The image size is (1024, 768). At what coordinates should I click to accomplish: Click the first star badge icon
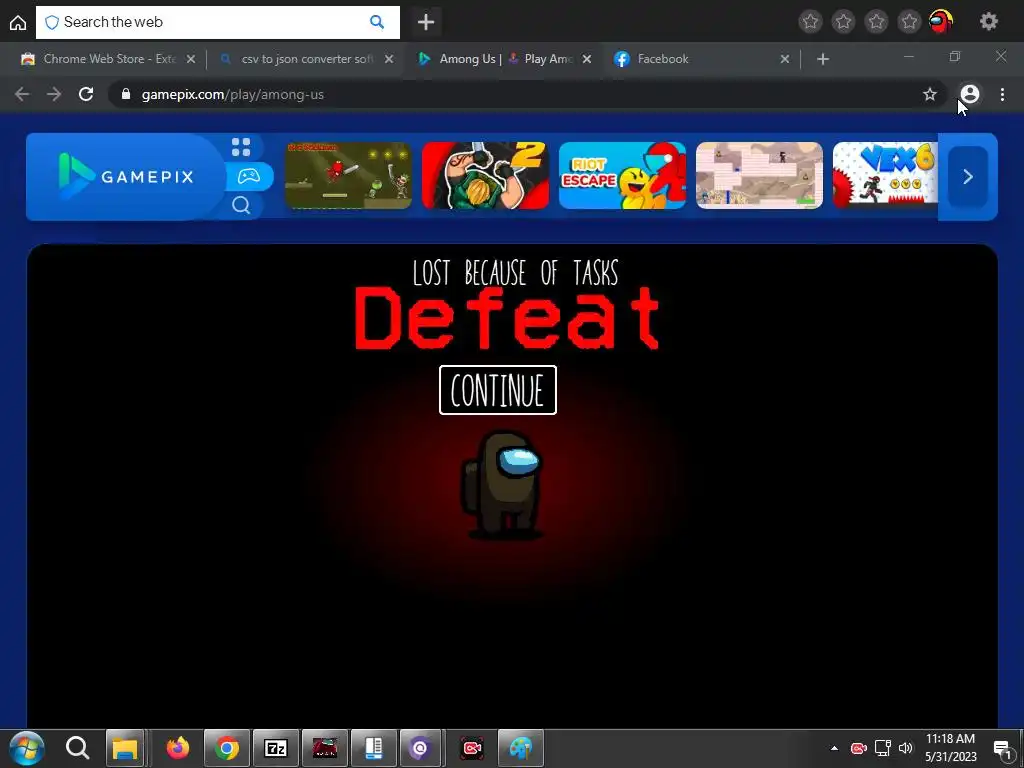(x=810, y=22)
